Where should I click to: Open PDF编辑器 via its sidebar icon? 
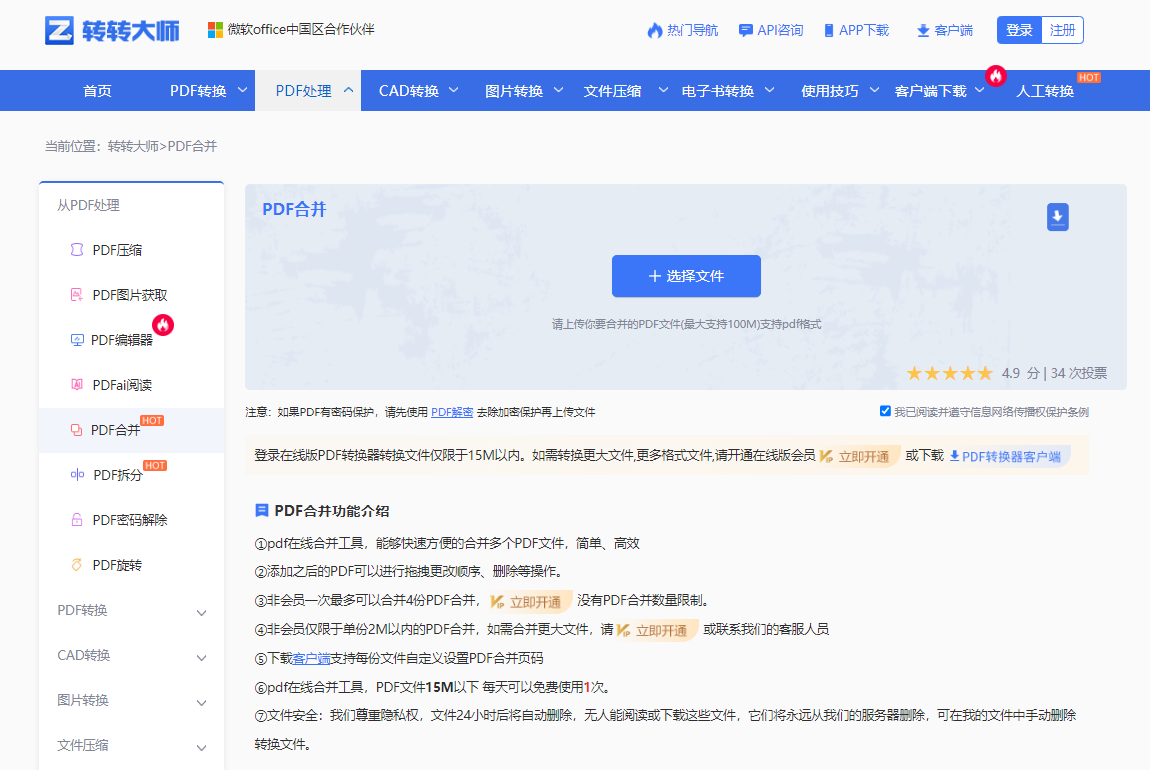(78, 339)
